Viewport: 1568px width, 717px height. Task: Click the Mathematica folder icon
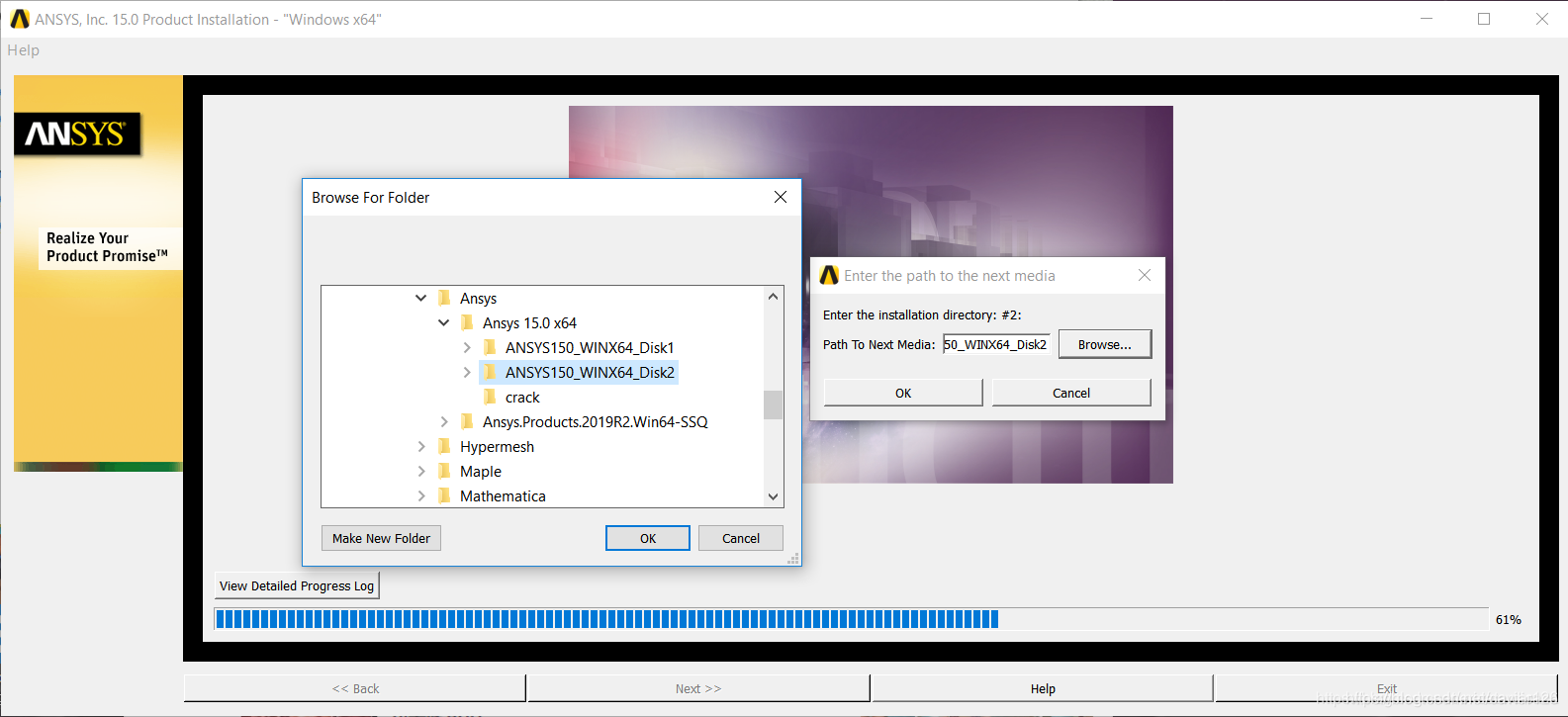coord(445,495)
